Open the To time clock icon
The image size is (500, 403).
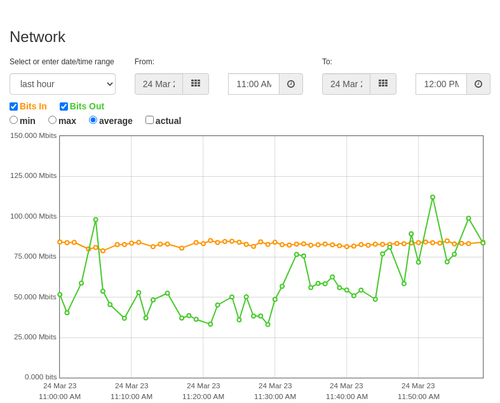pyautogui.click(x=478, y=84)
